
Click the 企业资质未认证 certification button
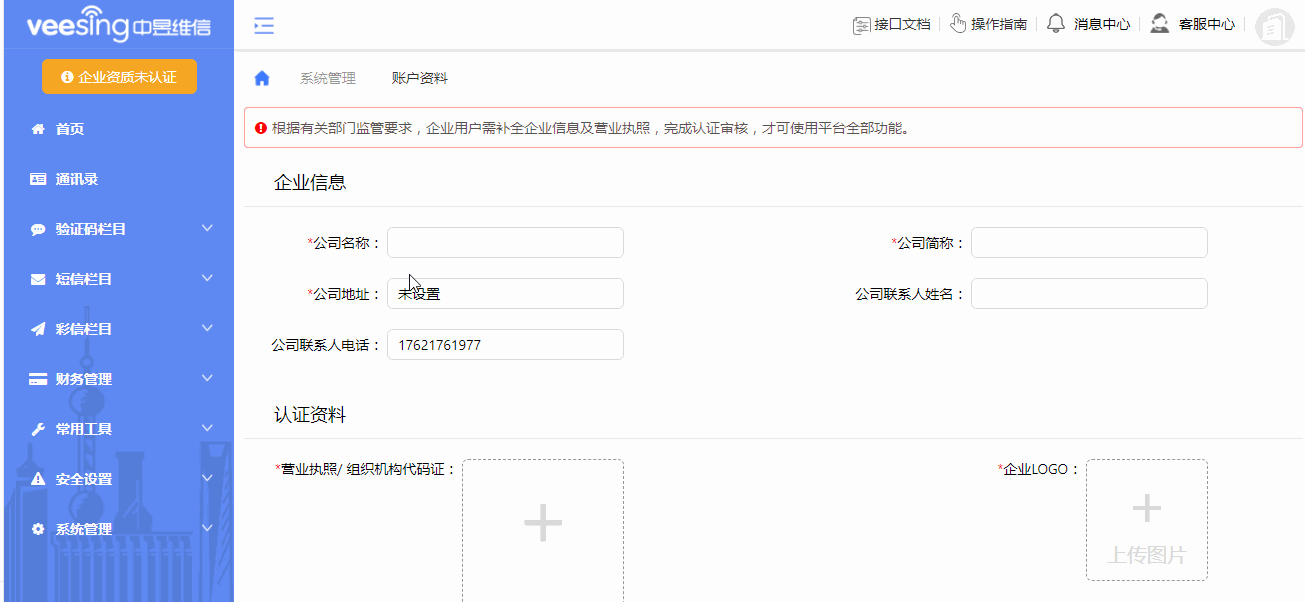coord(119,76)
